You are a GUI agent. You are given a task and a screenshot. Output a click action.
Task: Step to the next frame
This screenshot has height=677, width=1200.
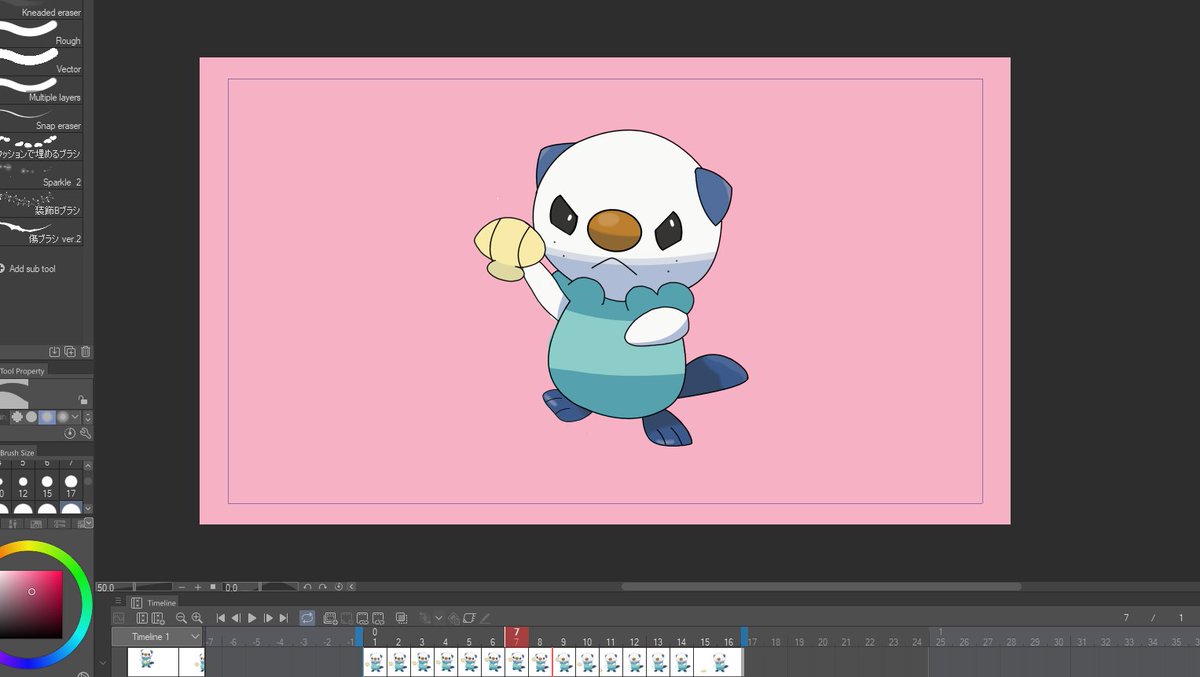click(x=268, y=618)
